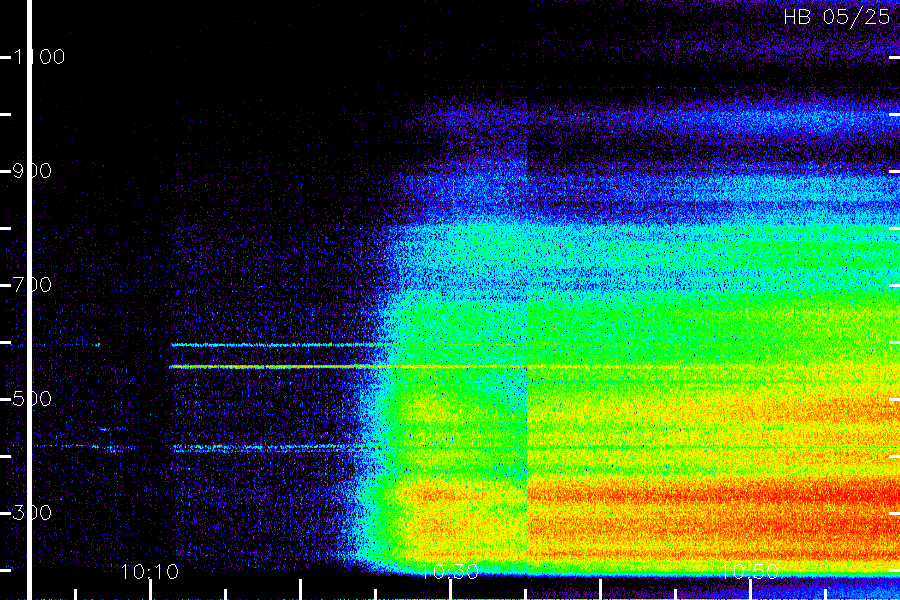Click the 500 frequency axis label

32,398
